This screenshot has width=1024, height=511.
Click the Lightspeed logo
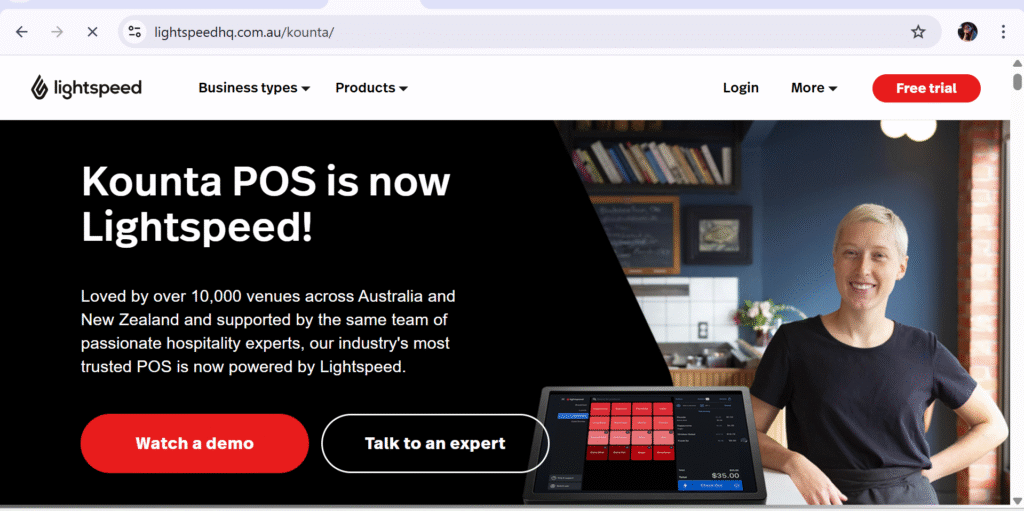(86, 88)
